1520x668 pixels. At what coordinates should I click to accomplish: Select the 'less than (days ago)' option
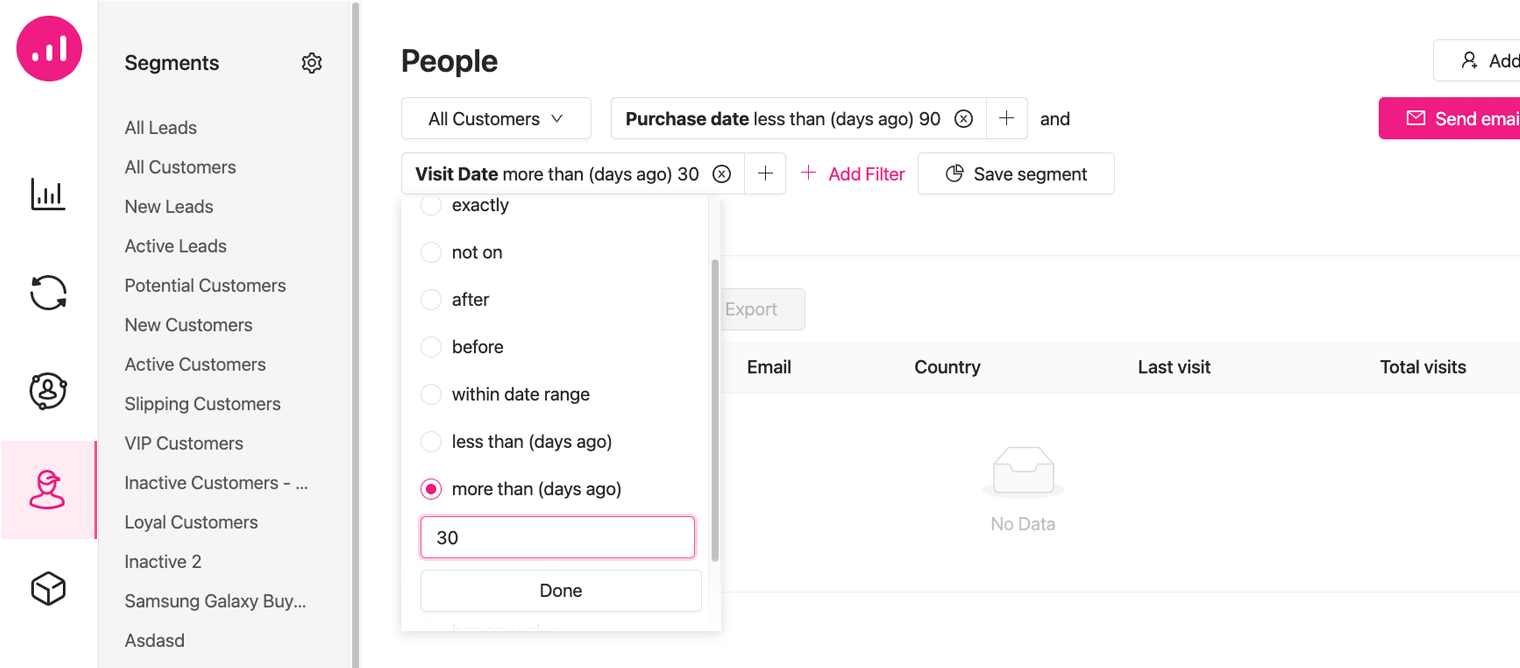tap(431, 442)
